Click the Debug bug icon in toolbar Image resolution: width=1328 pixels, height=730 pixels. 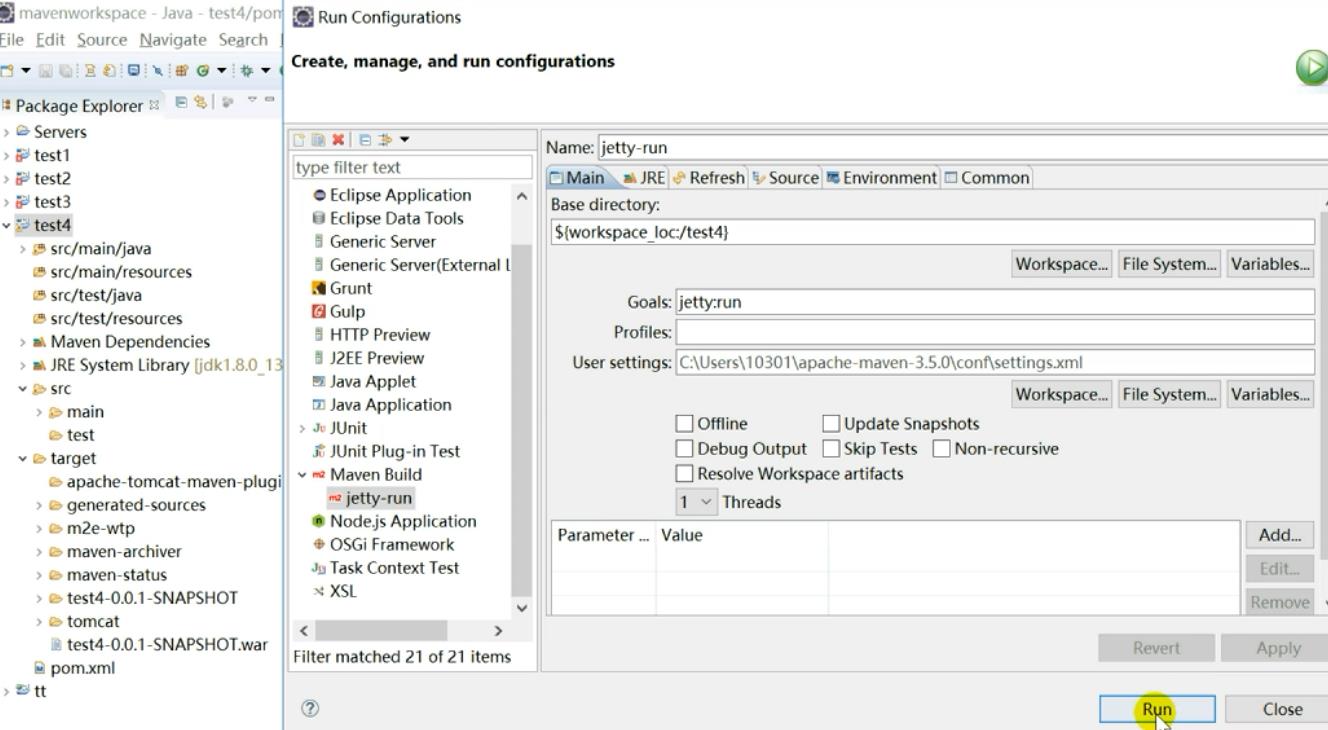246,70
